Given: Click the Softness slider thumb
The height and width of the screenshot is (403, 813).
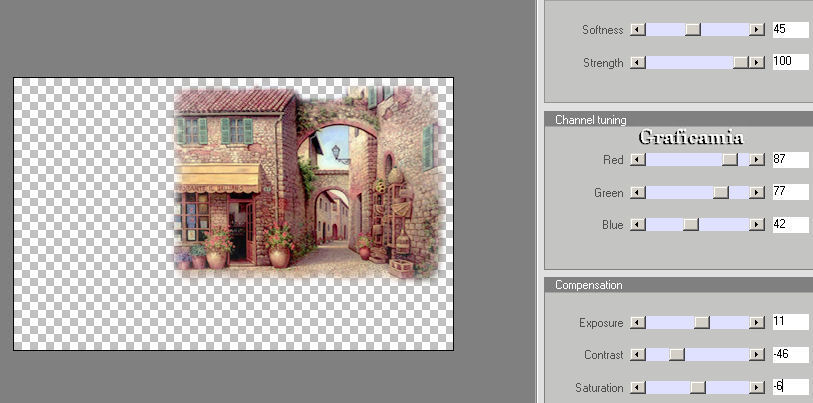Looking at the screenshot, I should 693,30.
